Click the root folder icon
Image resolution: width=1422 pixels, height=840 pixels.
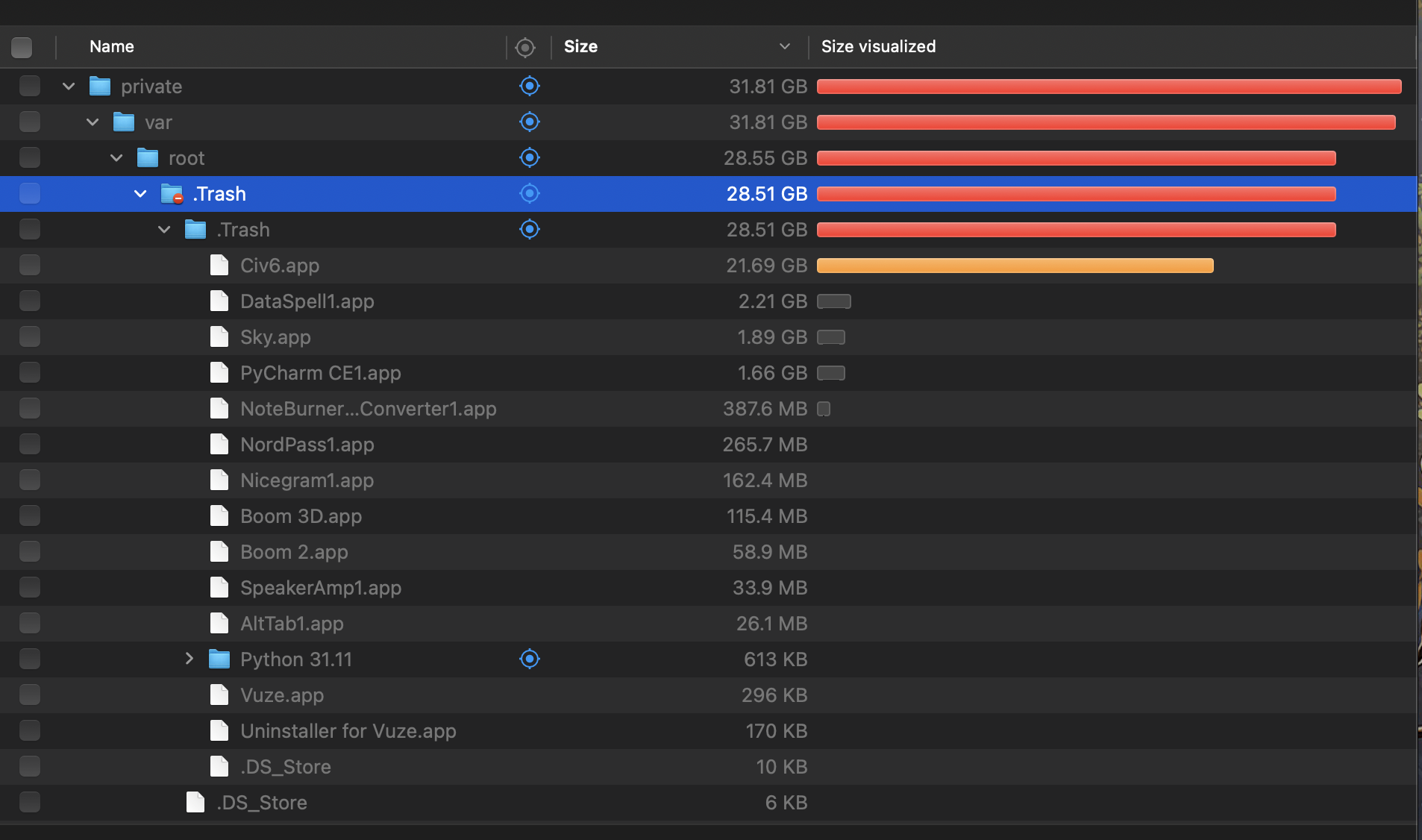click(148, 158)
